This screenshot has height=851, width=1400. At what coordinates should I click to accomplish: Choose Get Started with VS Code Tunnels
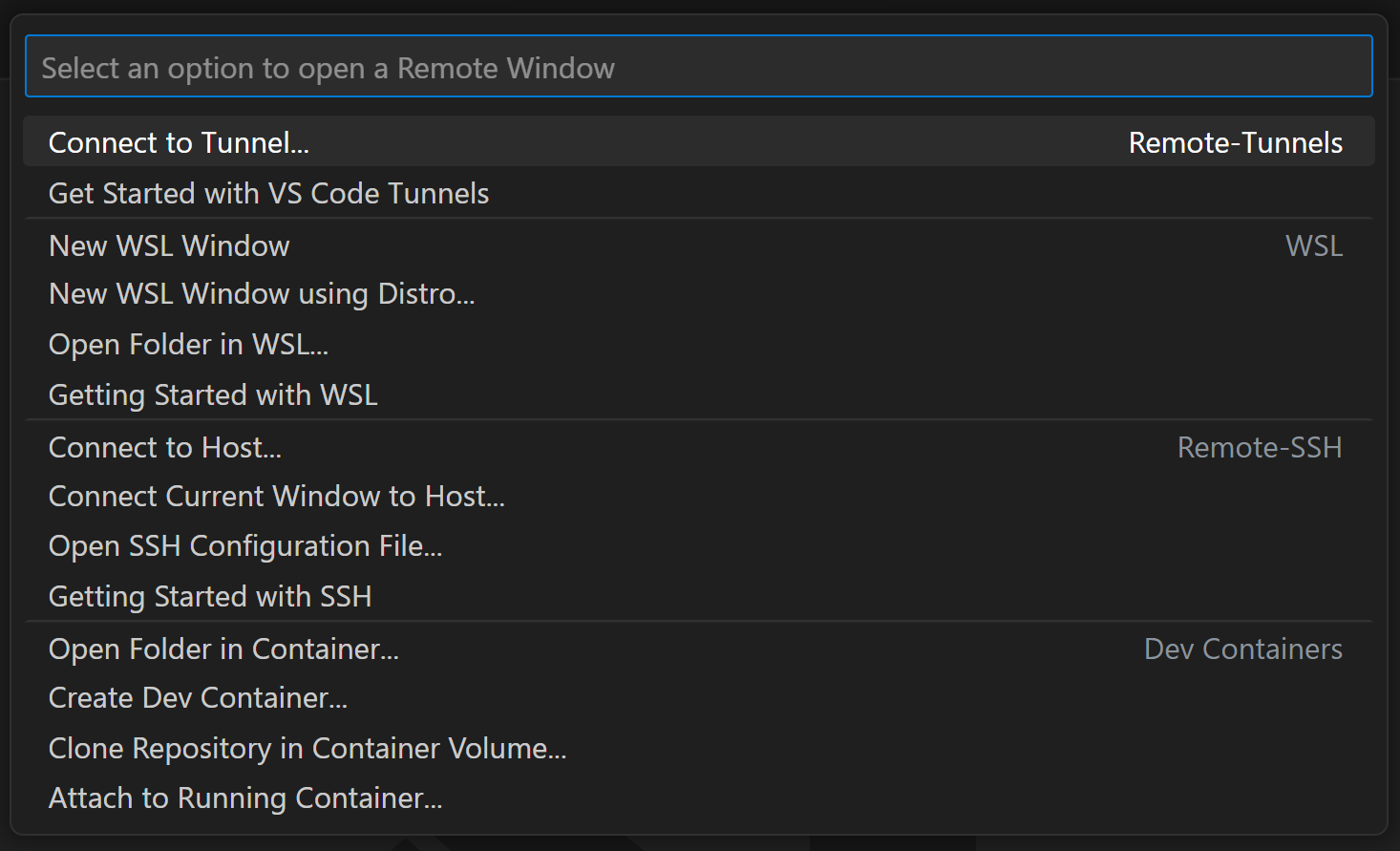[x=698, y=193]
